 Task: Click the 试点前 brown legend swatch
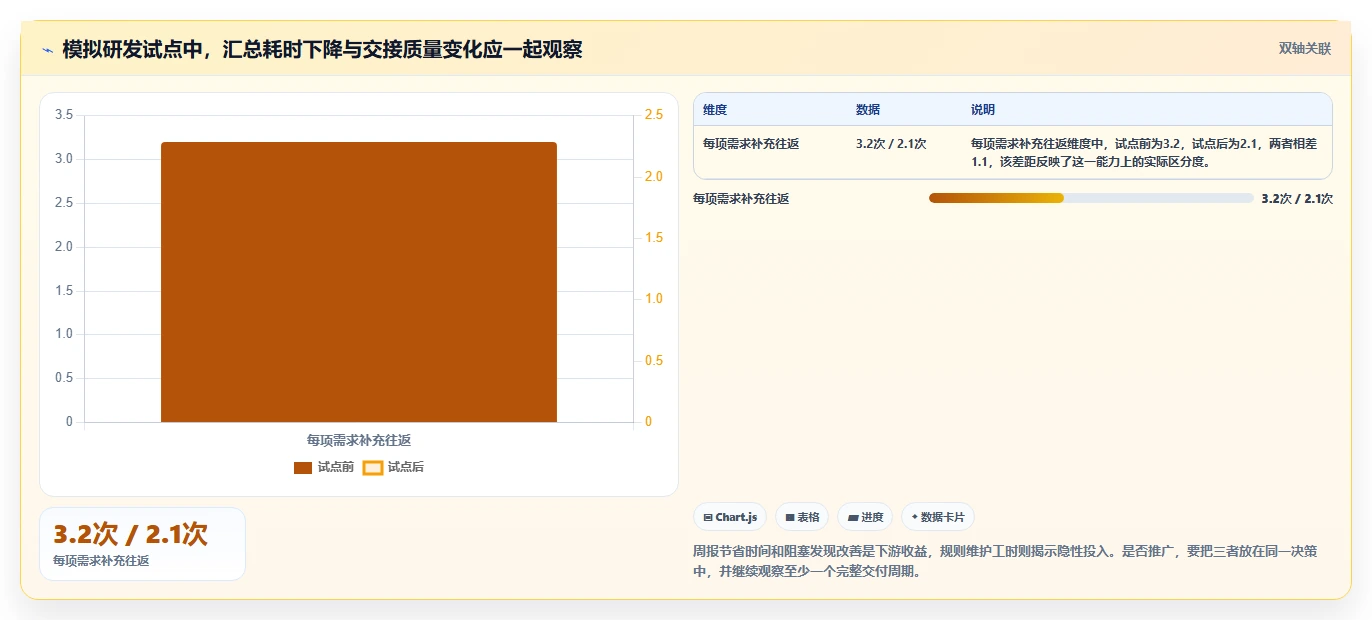pyautogui.click(x=303, y=468)
